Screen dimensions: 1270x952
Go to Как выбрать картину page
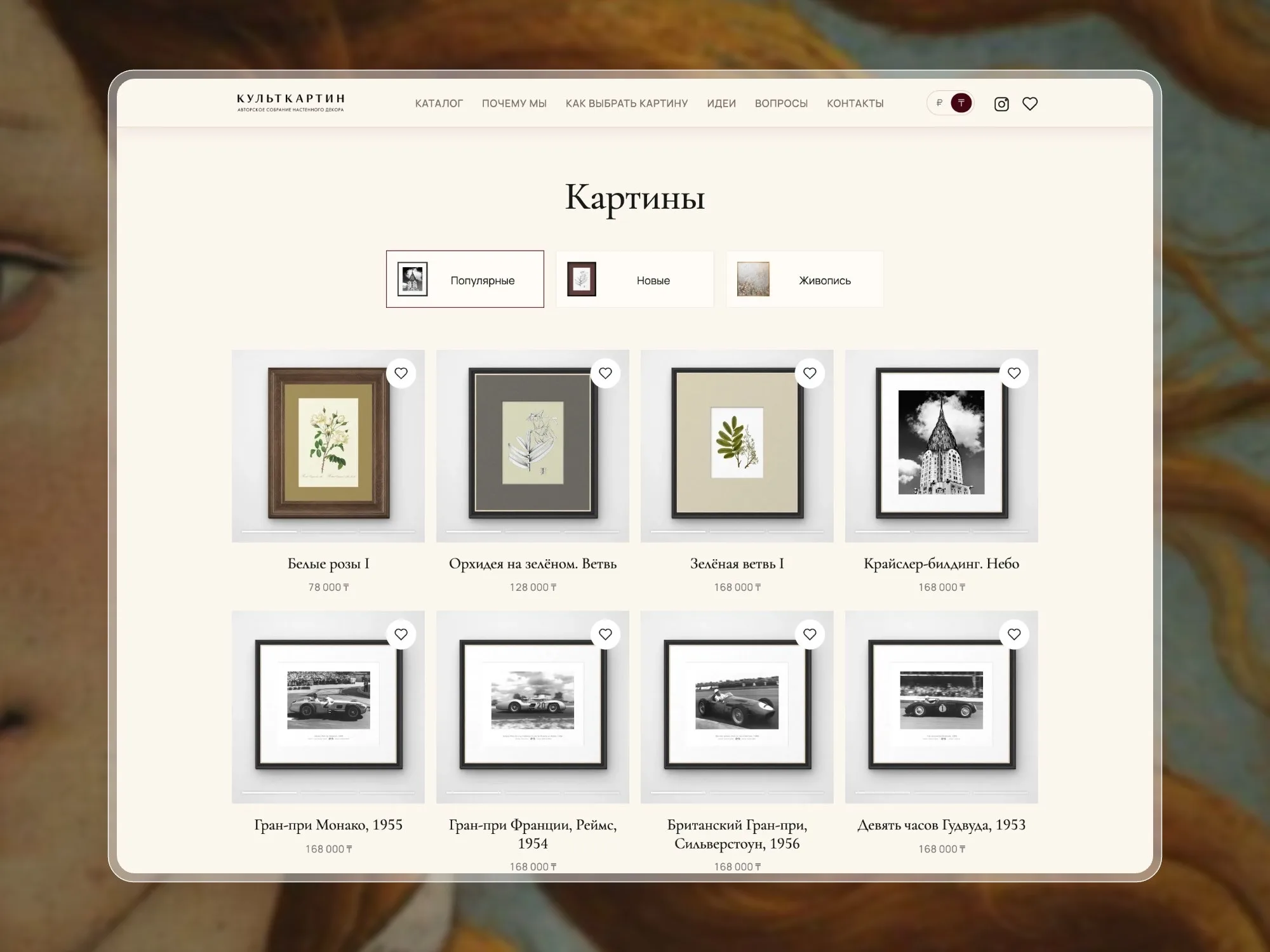(627, 103)
